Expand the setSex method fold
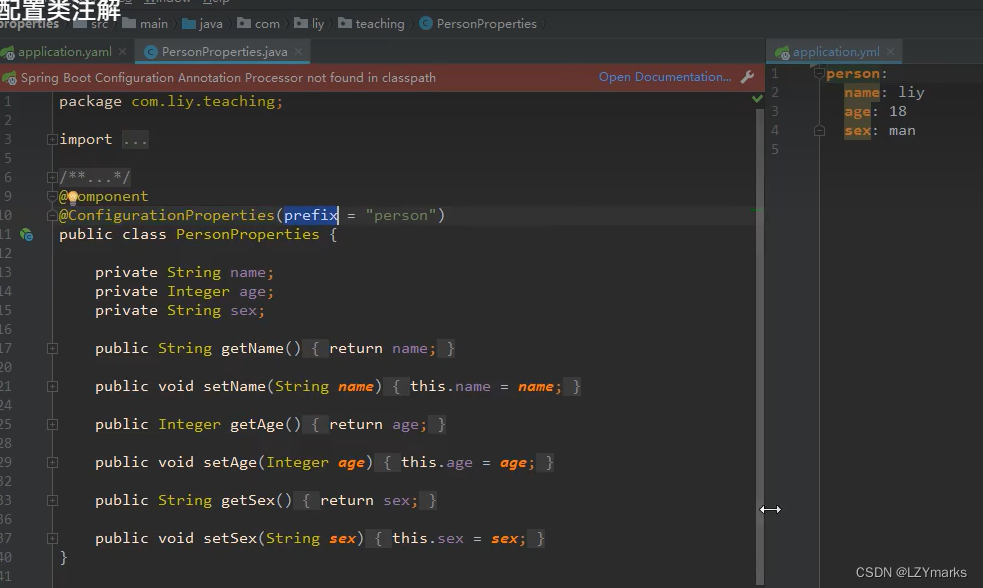Image resolution: width=983 pixels, height=588 pixels. tap(53, 538)
